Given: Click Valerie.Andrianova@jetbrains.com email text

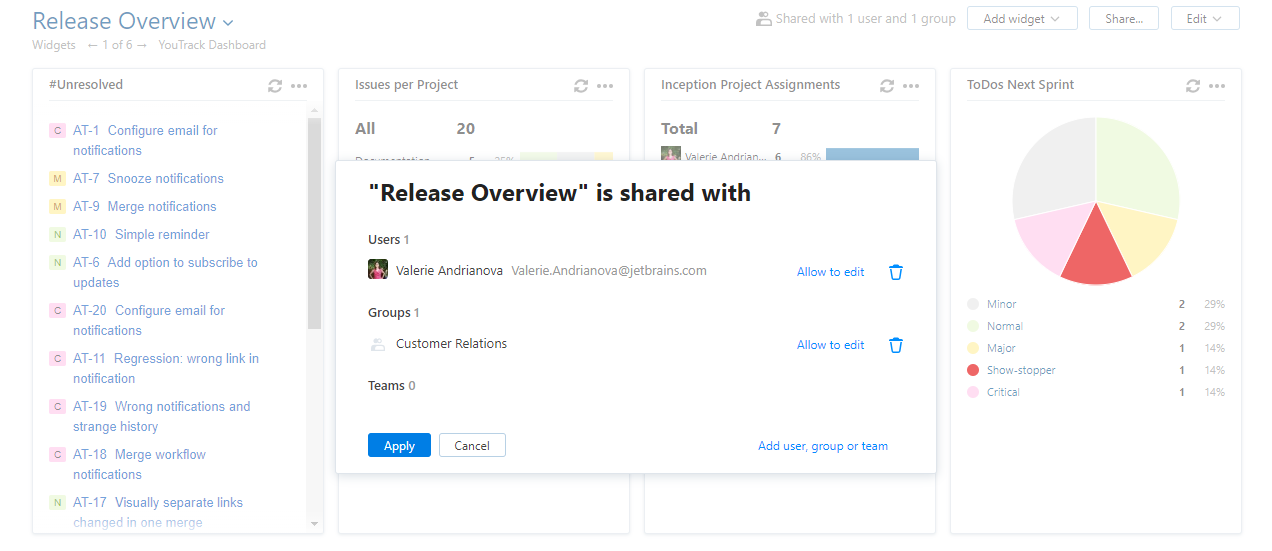Looking at the screenshot, I should [609, 271].
